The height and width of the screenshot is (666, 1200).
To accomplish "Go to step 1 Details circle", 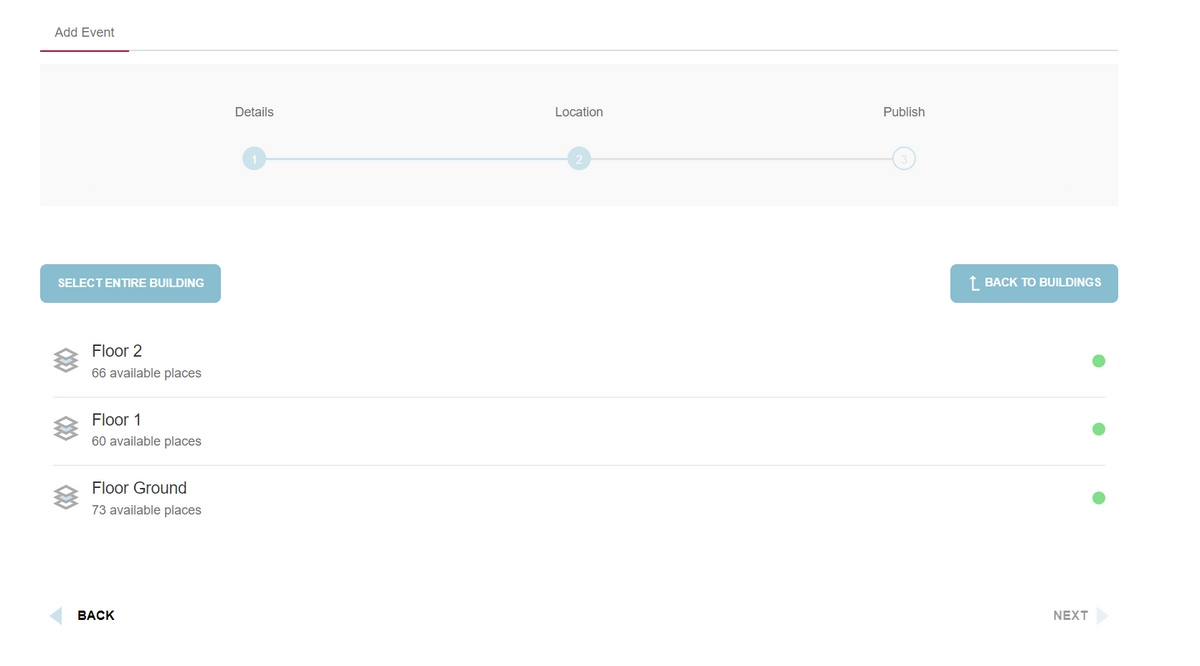I will click(254, 159).
